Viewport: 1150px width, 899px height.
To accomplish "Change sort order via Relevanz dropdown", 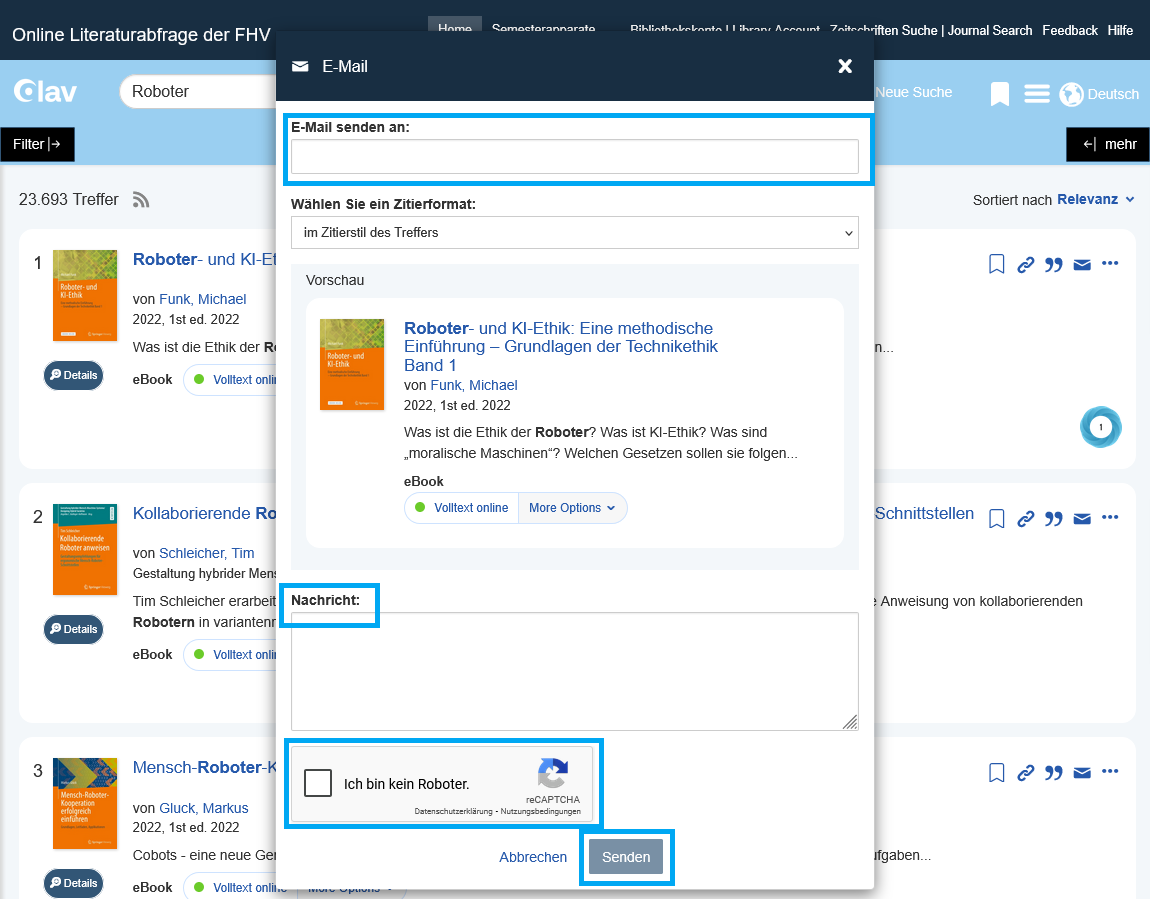I will (x=1095, y=200).
